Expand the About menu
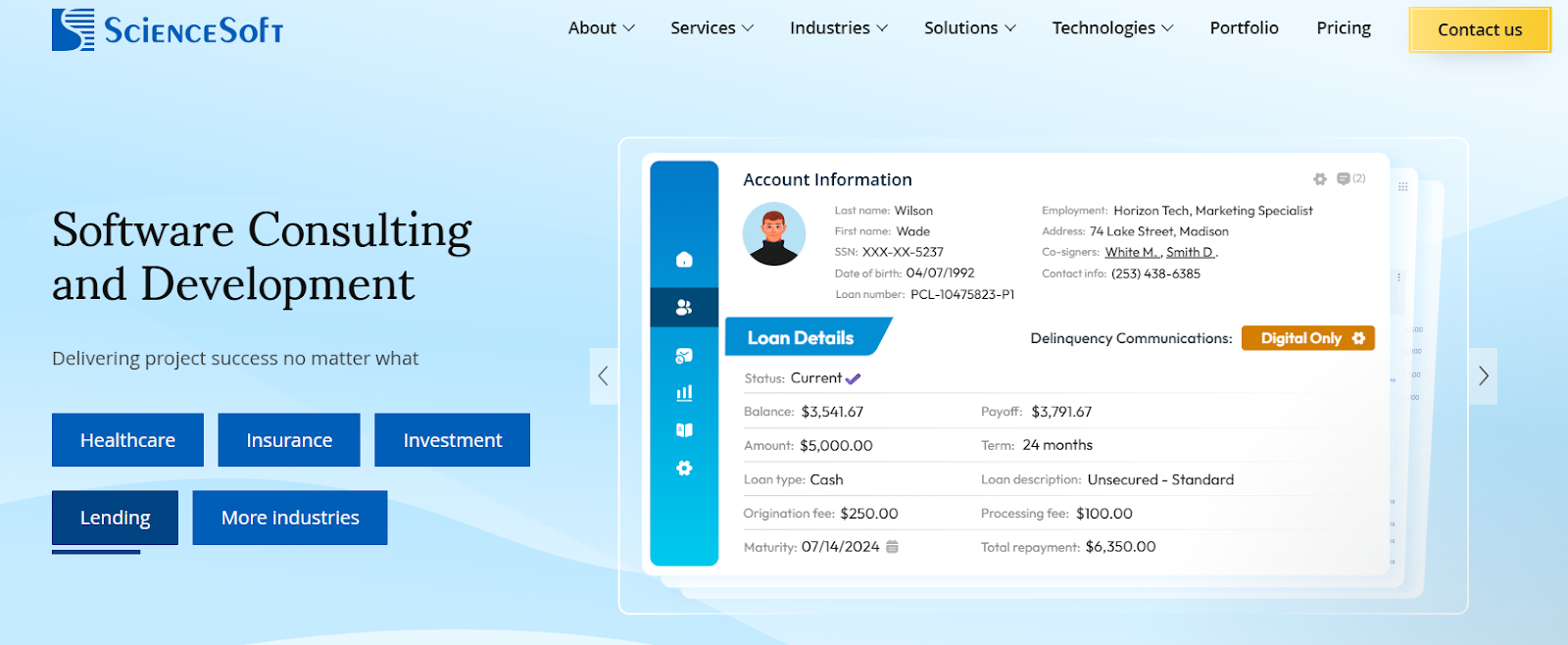1568x645 pixels. (601, 28)
